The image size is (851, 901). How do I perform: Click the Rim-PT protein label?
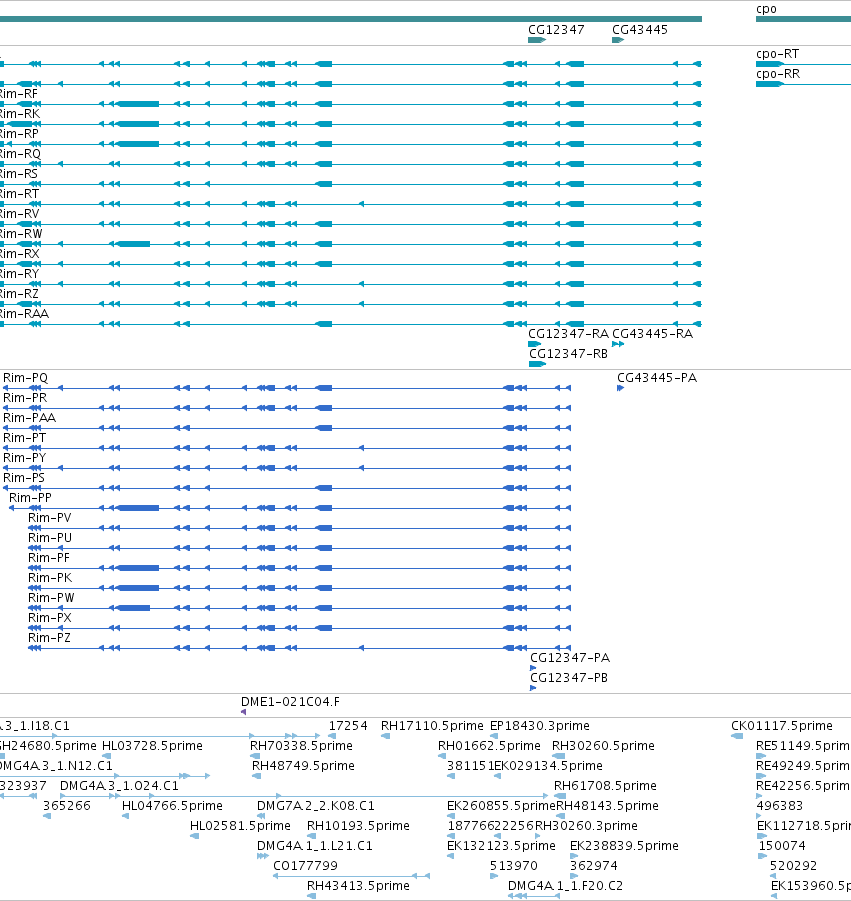pyautogui.click(x=24, y=438)
